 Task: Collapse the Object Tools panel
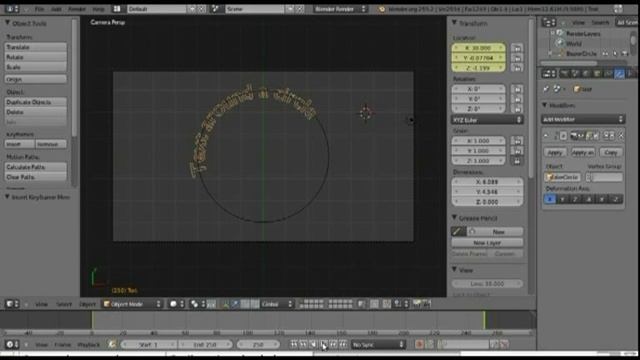(x=7, y=23)
